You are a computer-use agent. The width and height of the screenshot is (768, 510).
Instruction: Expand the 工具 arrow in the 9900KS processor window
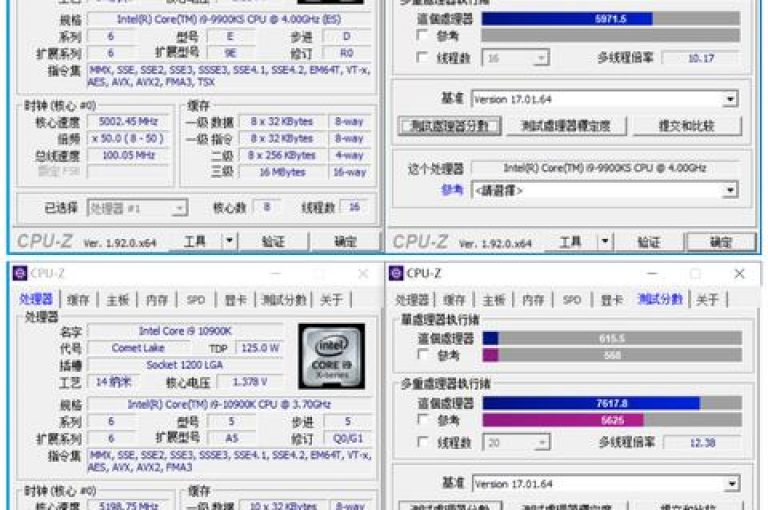[229, 241]
